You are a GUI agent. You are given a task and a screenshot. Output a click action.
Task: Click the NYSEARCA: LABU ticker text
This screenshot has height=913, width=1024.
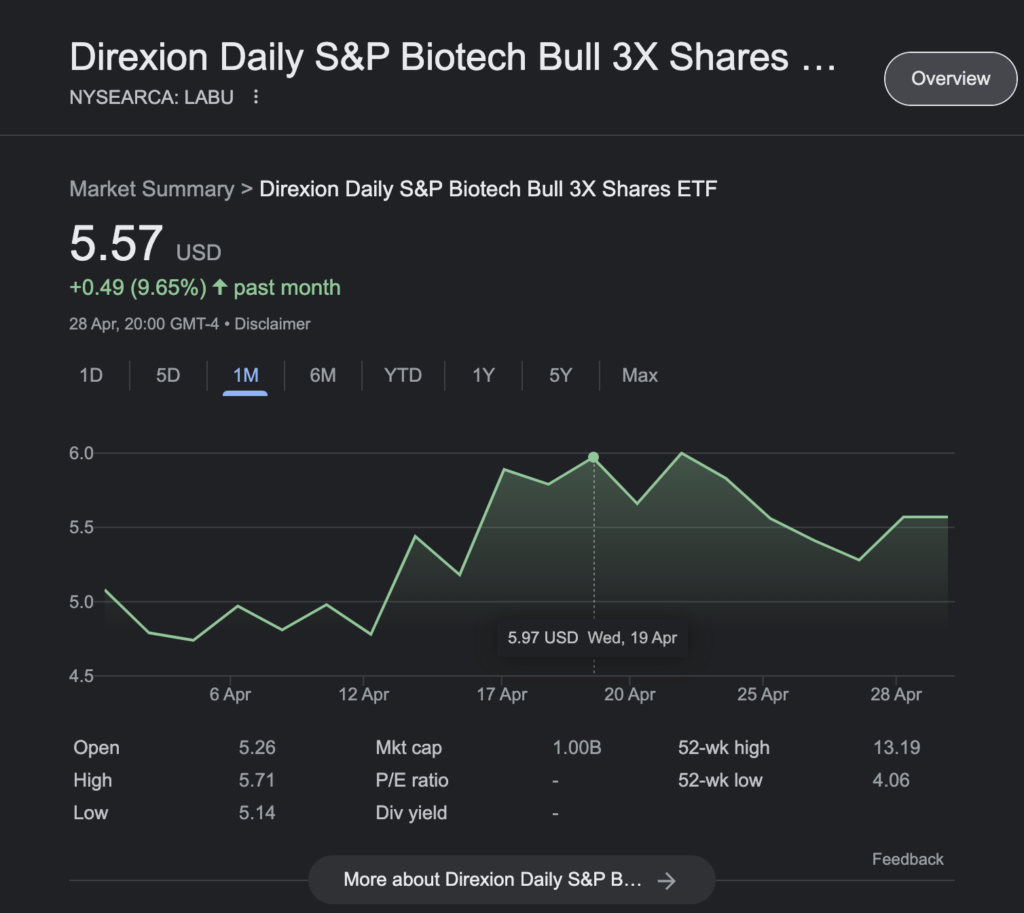(x=152, y=97)
